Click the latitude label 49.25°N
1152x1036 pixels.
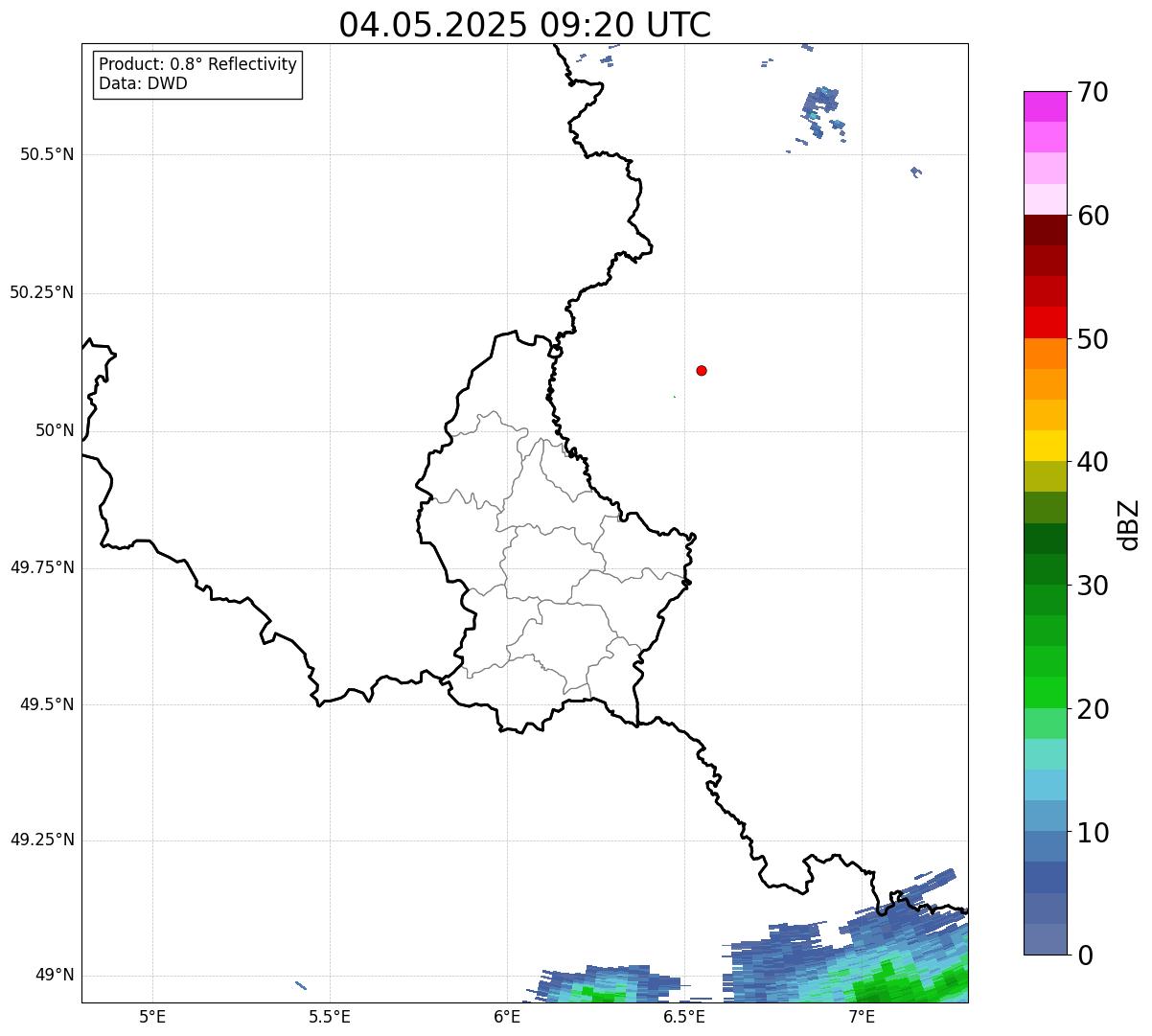41,840
